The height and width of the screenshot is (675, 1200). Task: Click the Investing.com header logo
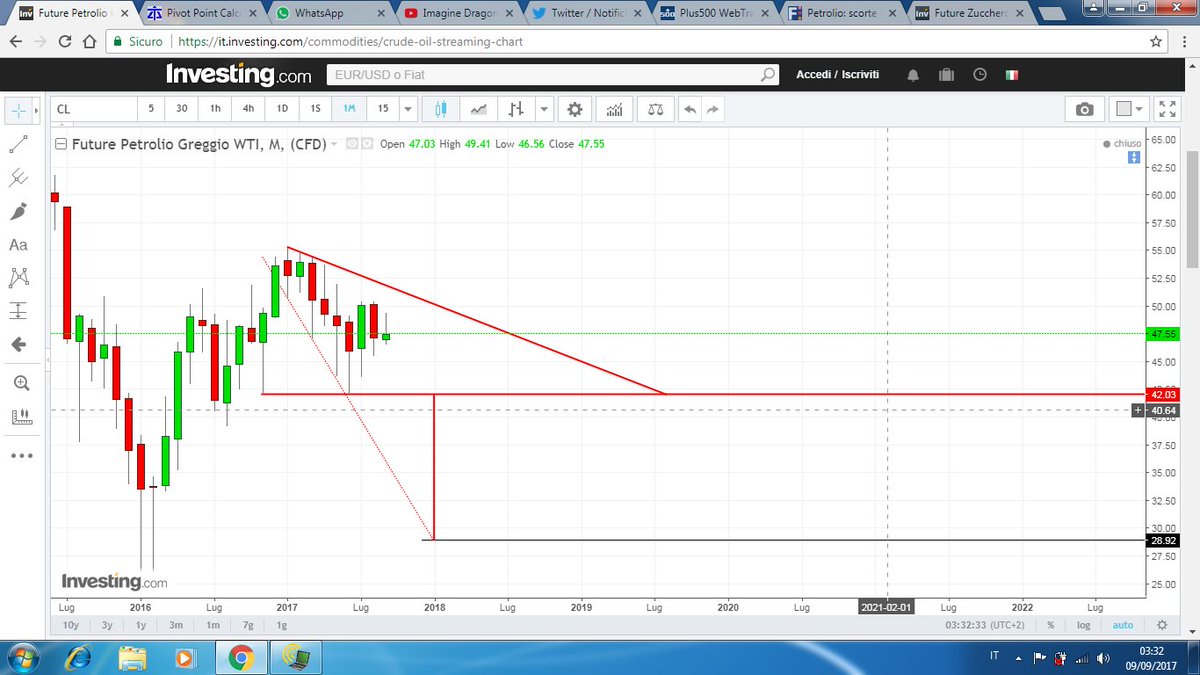click(x=238, y=74)
